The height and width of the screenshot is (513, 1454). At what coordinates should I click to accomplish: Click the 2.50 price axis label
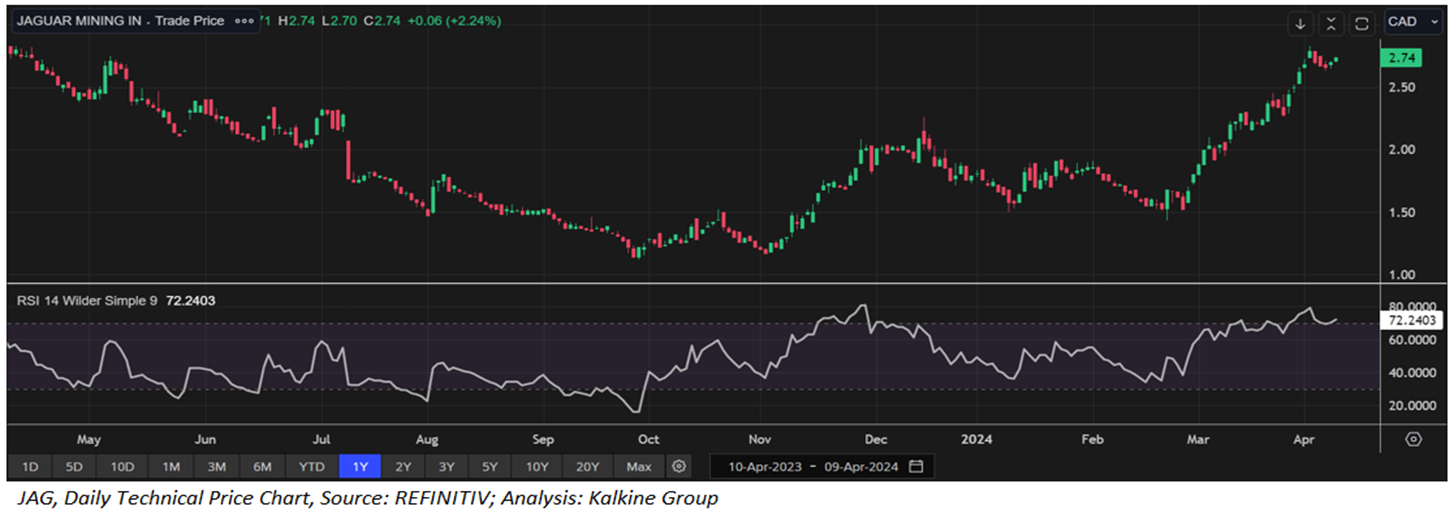click(x=1404, y=88)
